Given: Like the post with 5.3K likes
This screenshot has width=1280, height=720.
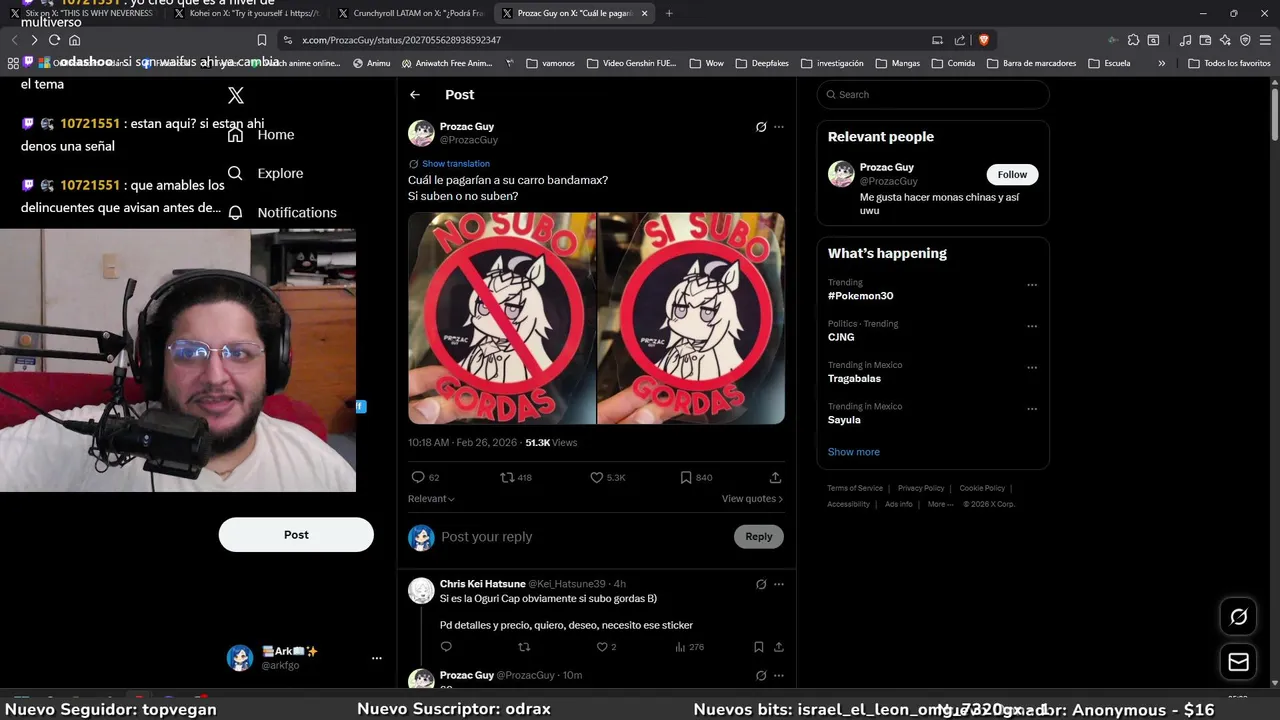Looking at the screenshot, I should click(597, 477).
